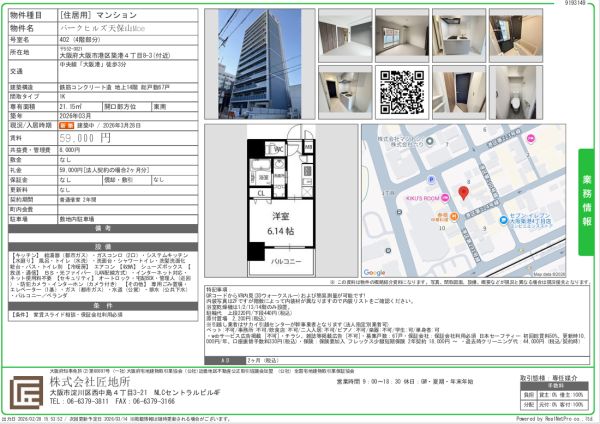Click the room number 402 (4階部分)
This screenshot has width=600, height=424.
click(80, 39)
